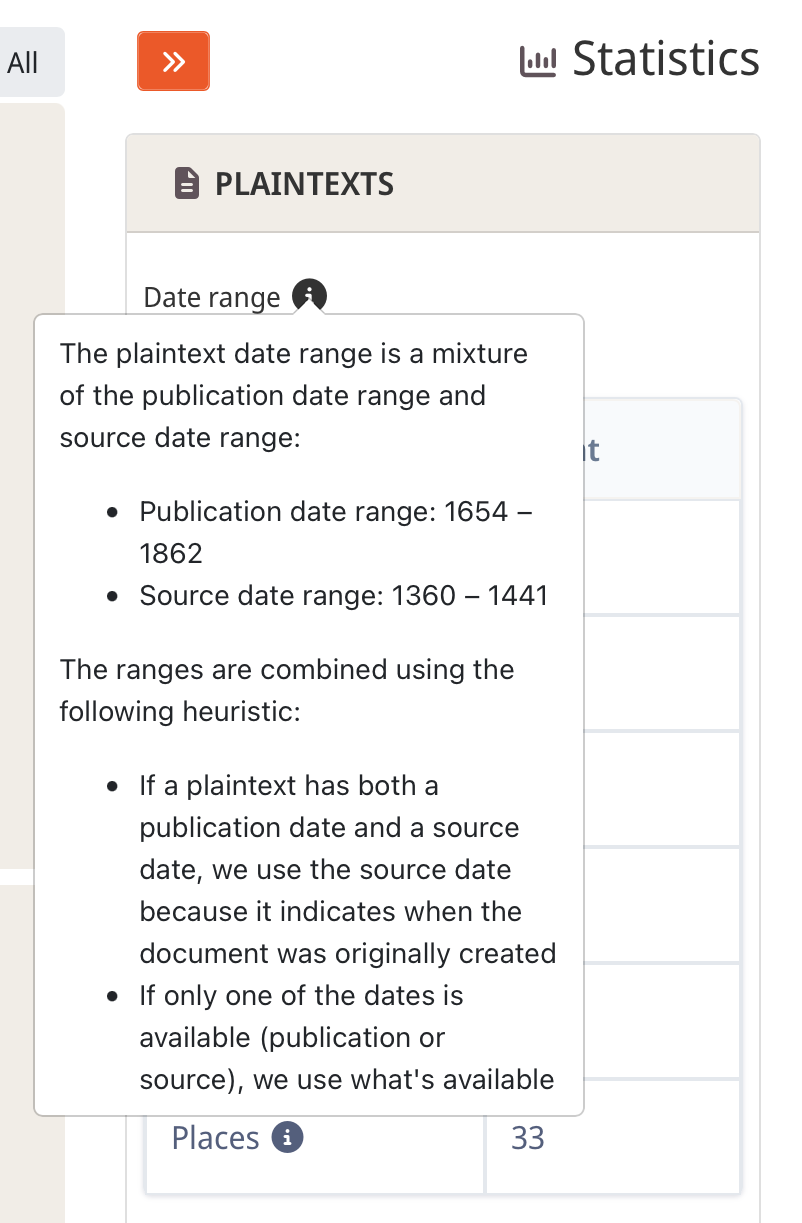Click the 'ranges are combined' heuristic sentence
The height and width of the screenshot is (1223, 802).
287,691
